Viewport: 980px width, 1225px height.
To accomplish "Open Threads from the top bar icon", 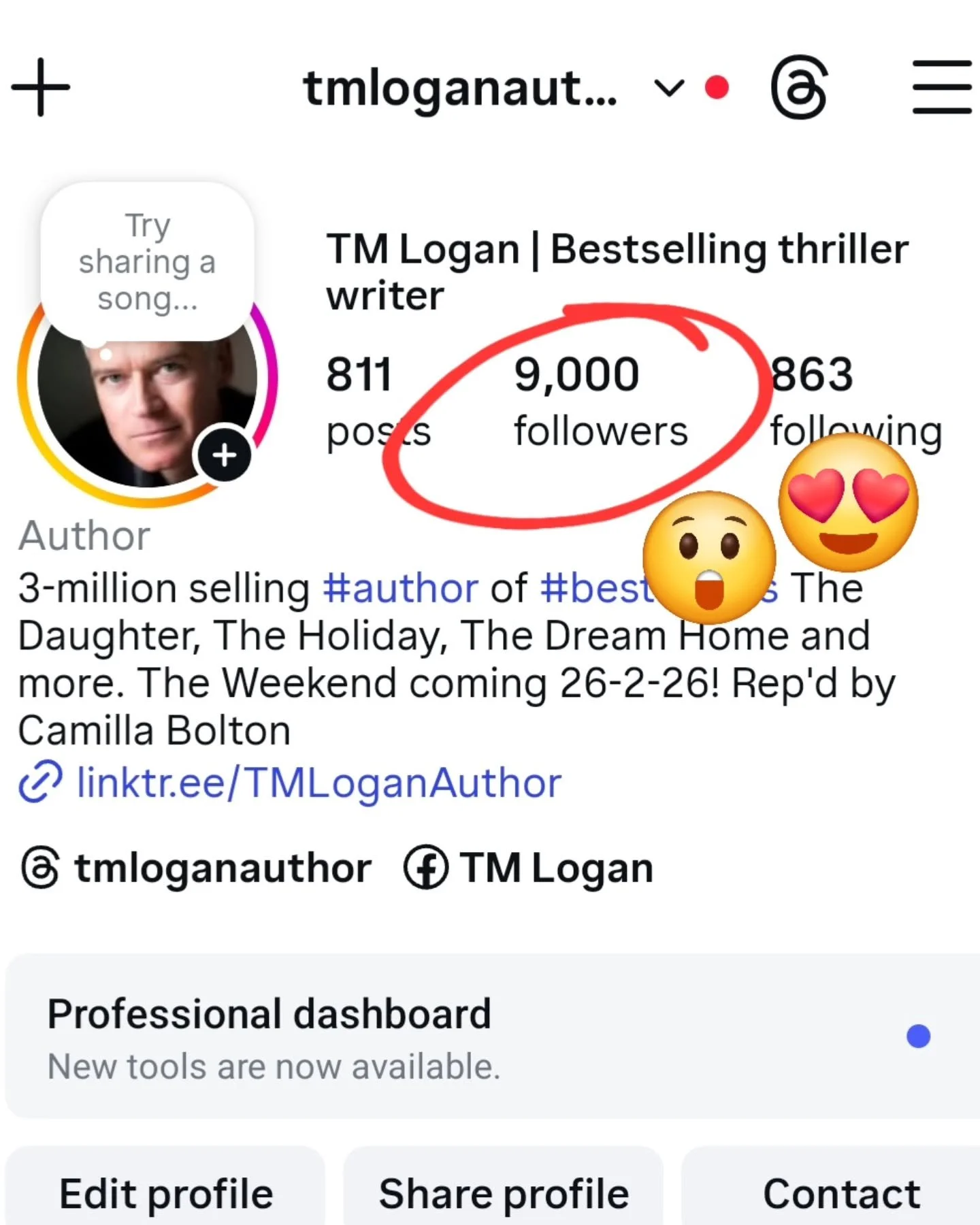I will pos(799,87).
